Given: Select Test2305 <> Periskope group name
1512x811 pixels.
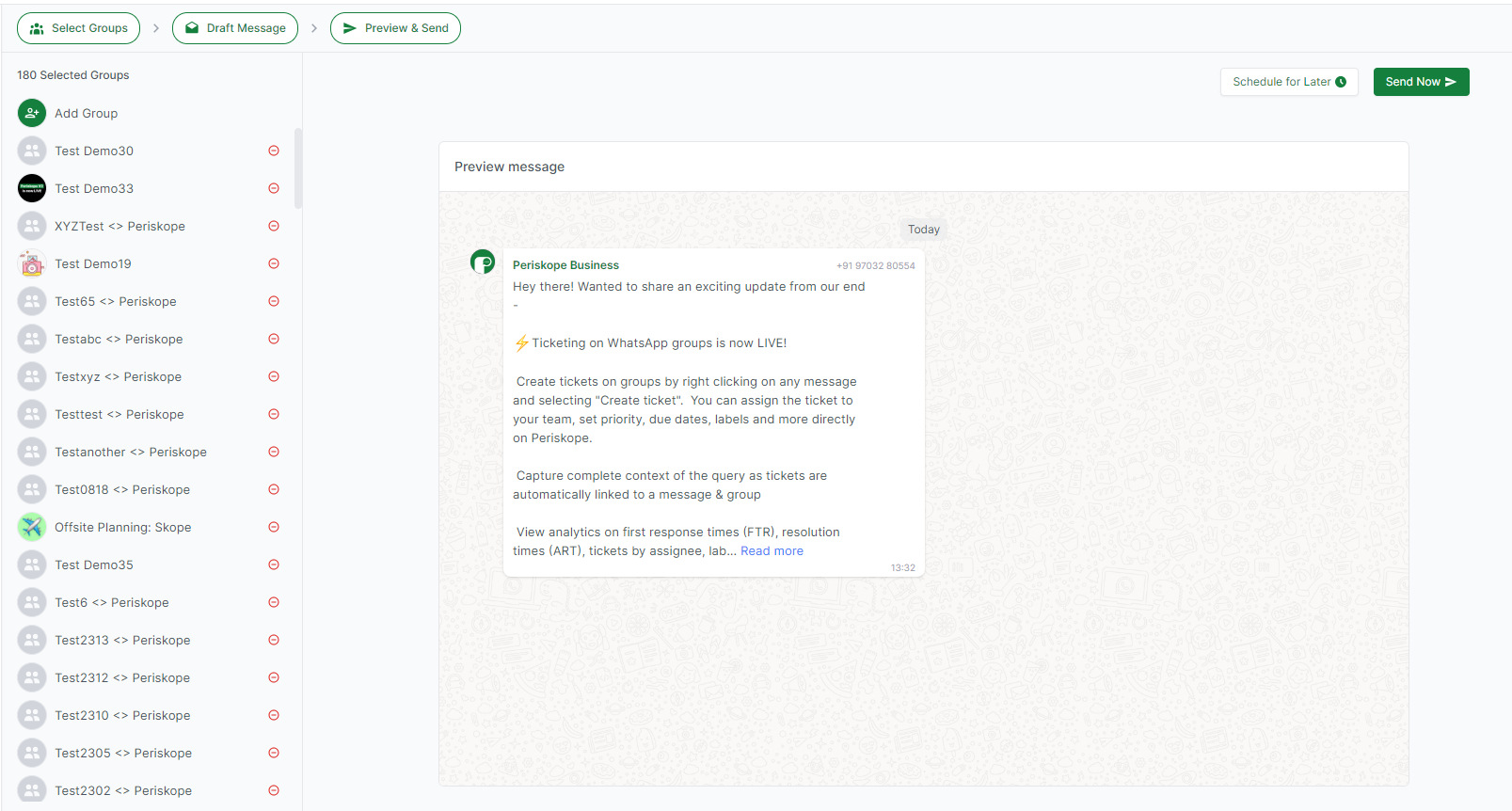Looking at the screenshot, I should [123, 753].
